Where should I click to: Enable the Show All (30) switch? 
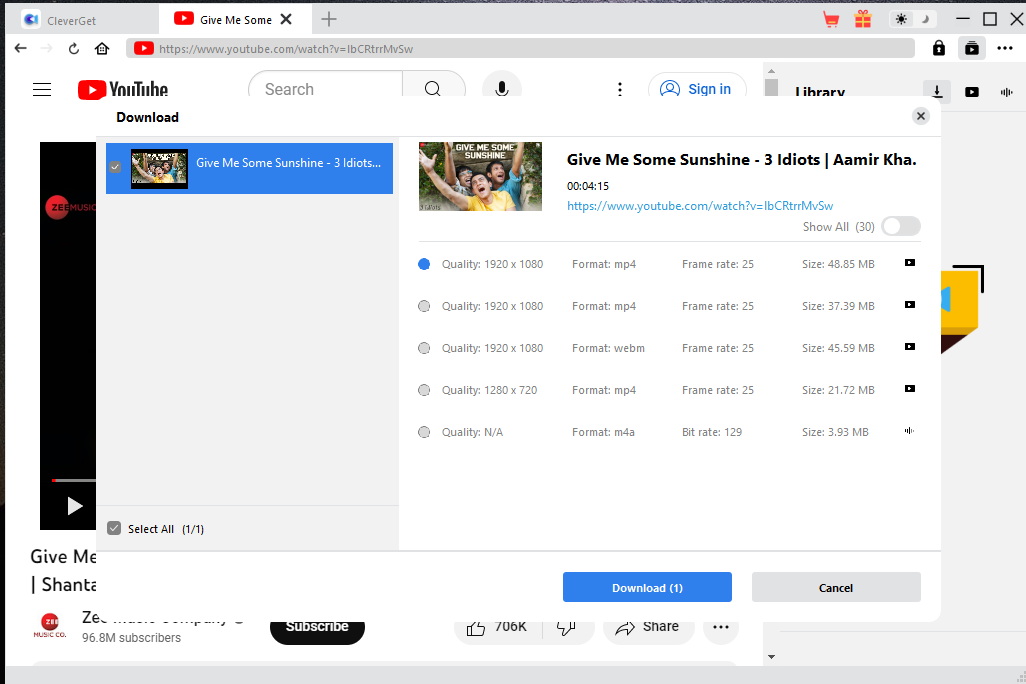point(900,226)
